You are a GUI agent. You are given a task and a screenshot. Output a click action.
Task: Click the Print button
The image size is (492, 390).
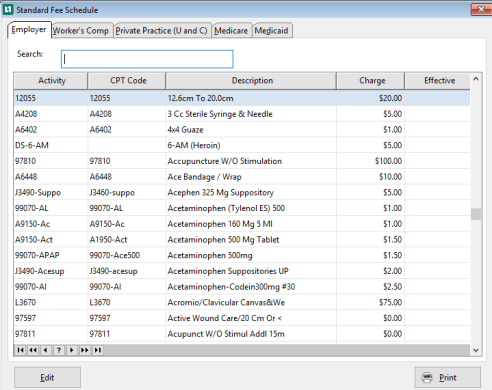coord(447,377)
